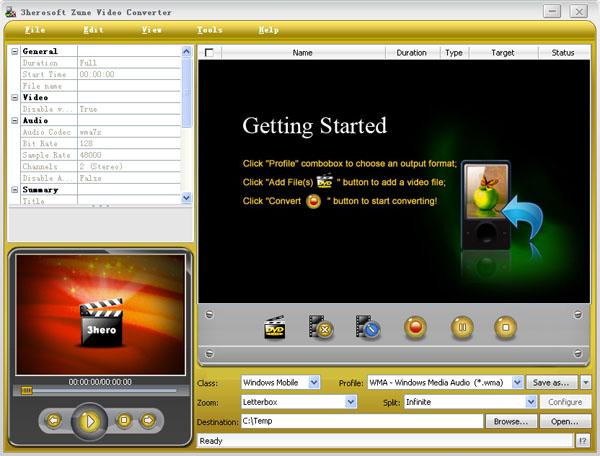Click the help '!?' button in status bar

[582, 441]
